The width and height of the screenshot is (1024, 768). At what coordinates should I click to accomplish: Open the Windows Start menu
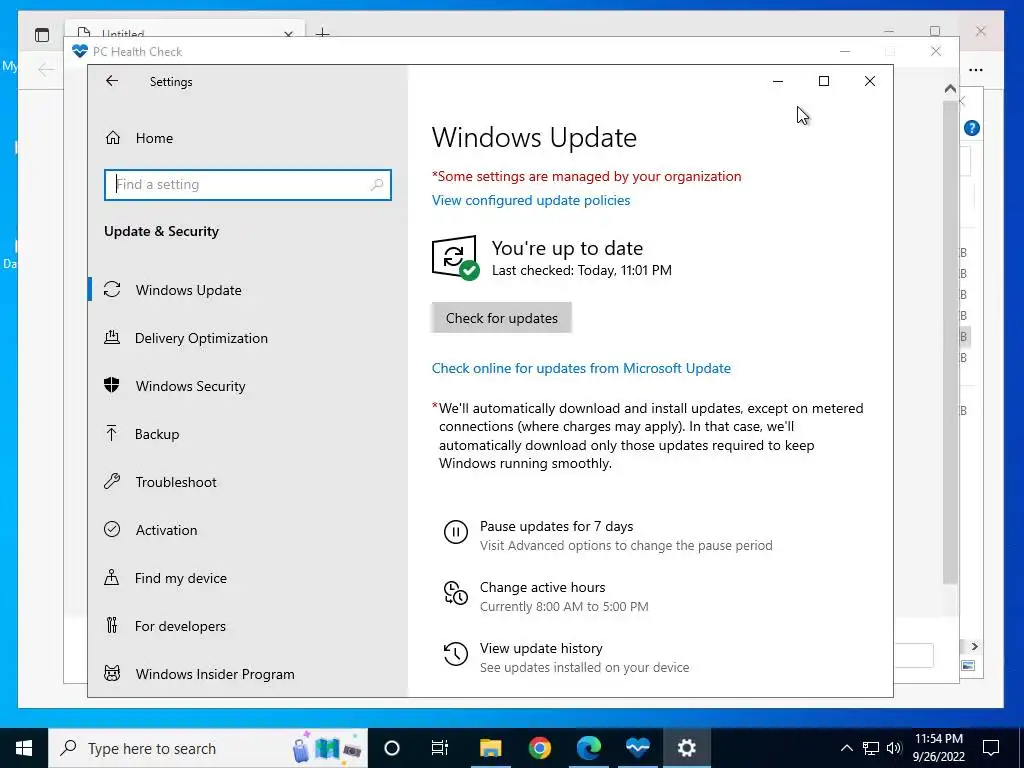pos(24,748)
